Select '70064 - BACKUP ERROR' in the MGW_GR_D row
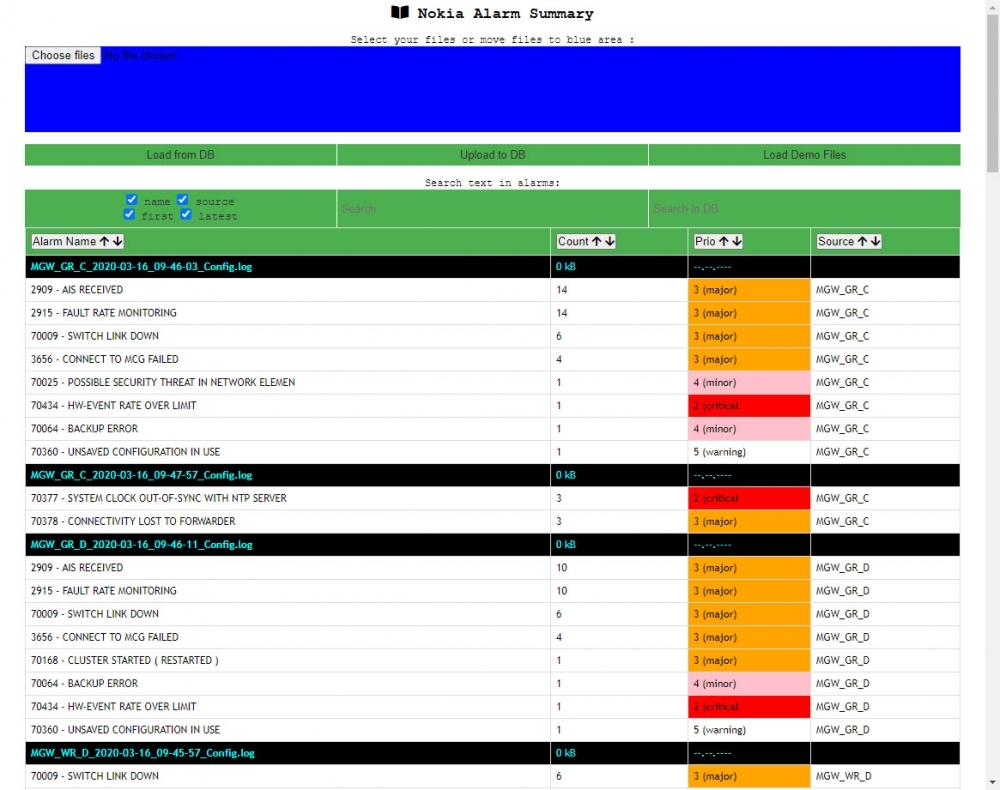 [84, 684]
